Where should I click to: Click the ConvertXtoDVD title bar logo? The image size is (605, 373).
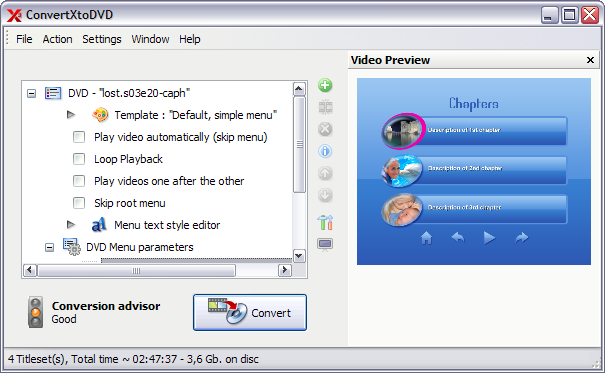pos(14,15)
